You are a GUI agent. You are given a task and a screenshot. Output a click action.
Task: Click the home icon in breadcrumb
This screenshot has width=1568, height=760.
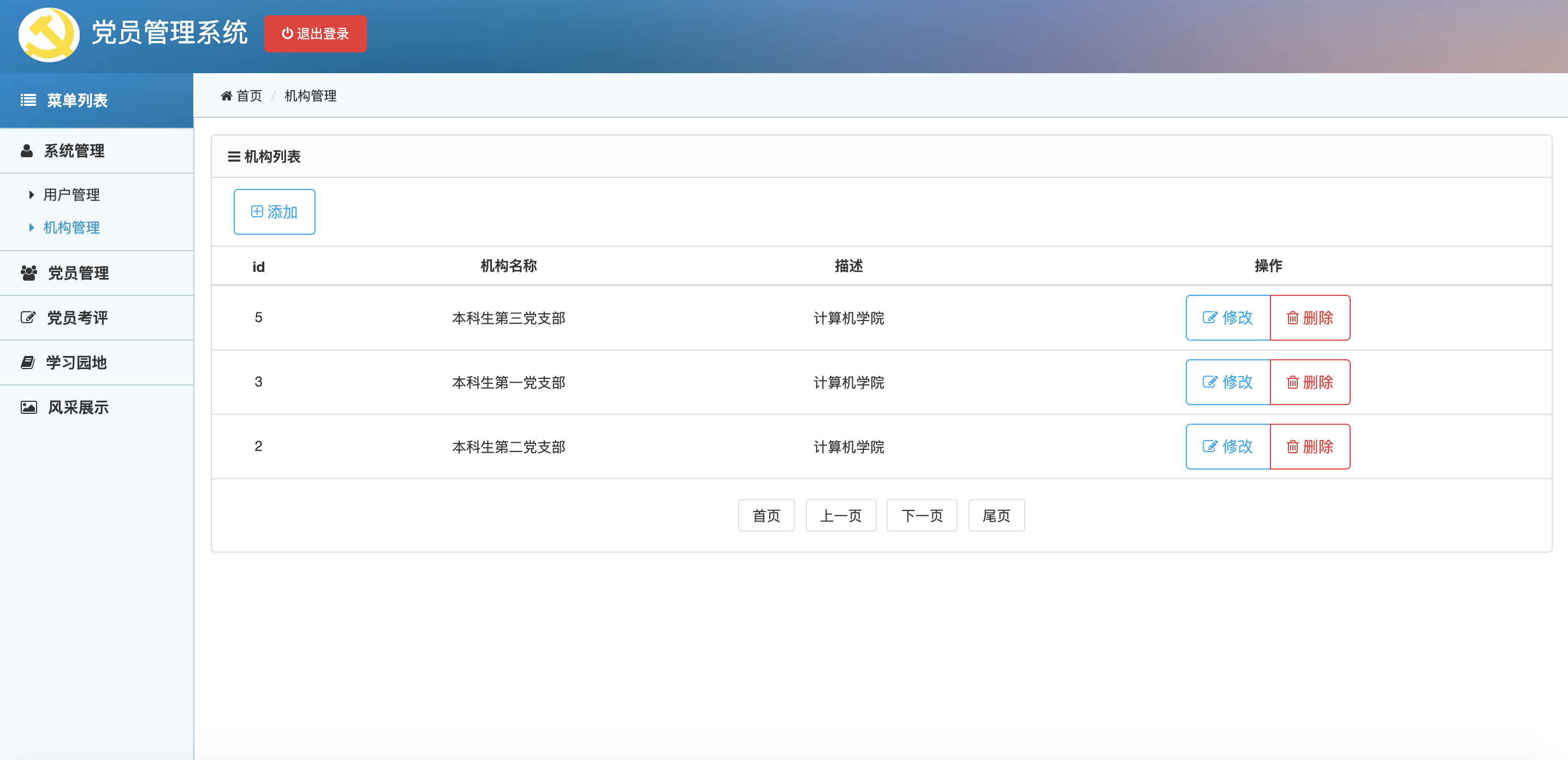point(227,96)
